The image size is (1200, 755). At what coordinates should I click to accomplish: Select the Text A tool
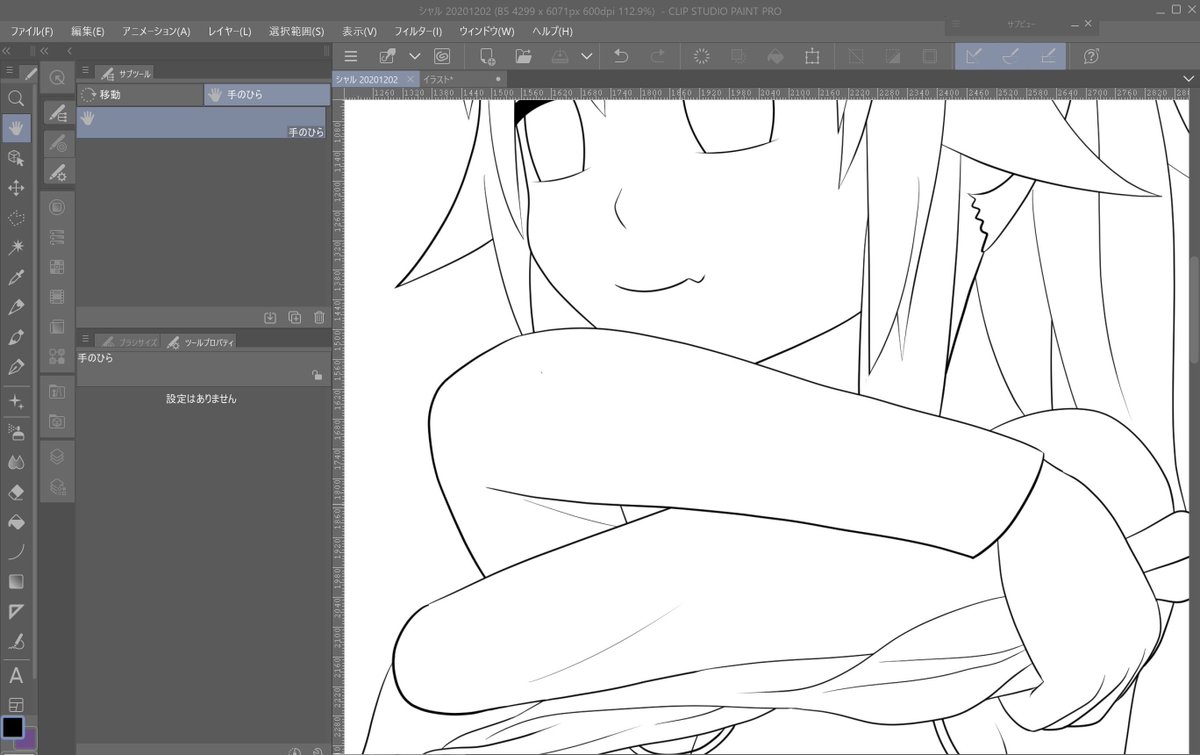point(16,676)
